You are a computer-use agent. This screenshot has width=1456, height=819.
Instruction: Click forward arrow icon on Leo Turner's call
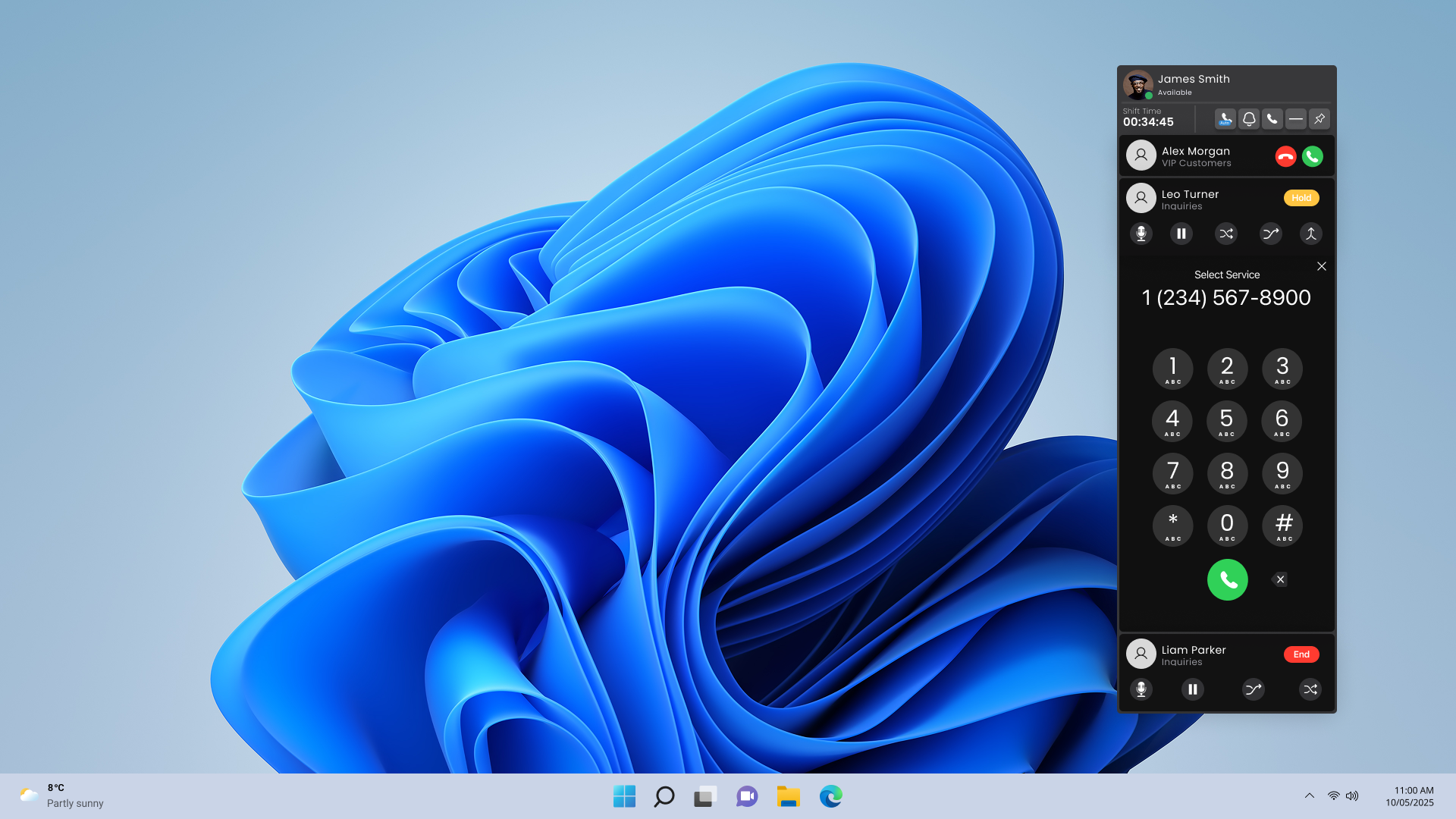coord(1270,234)
